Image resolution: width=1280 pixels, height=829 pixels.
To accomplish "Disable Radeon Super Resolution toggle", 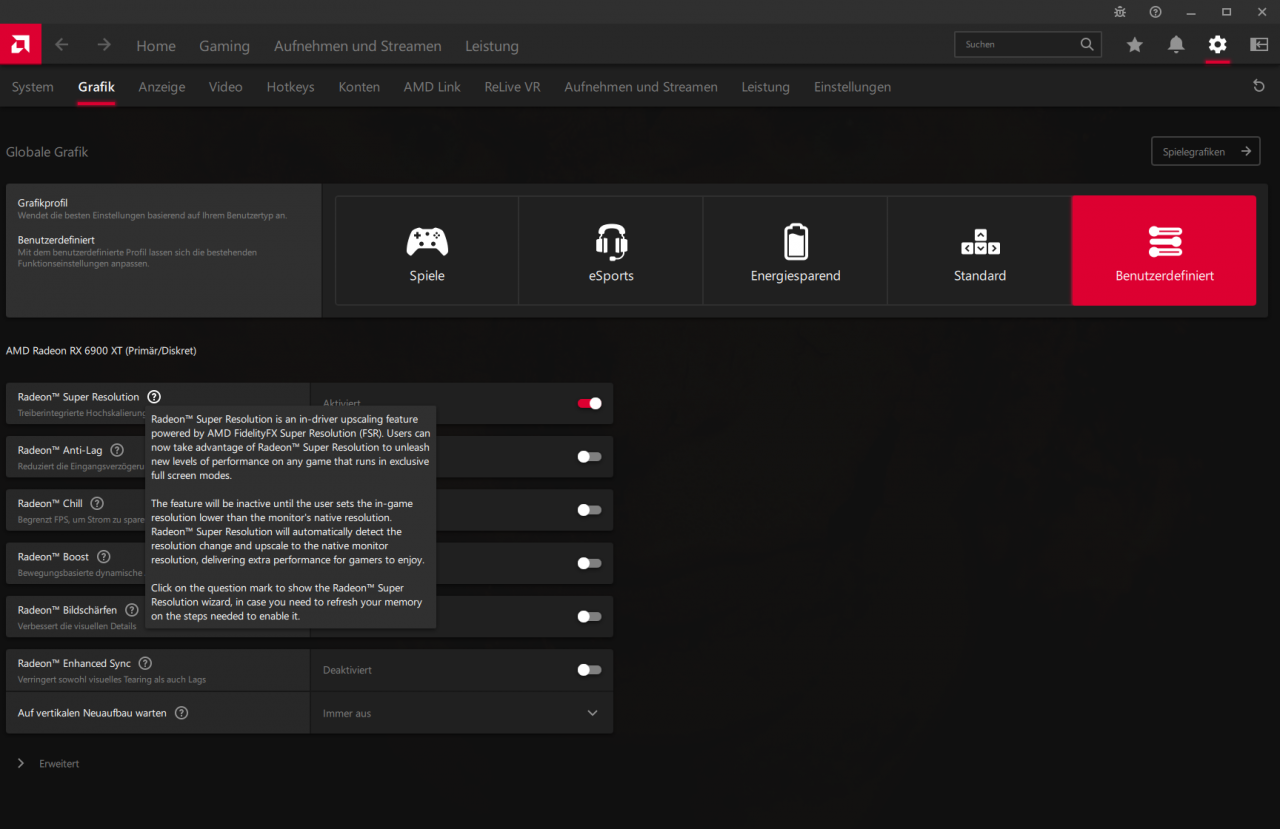I will tap(590, 403).
